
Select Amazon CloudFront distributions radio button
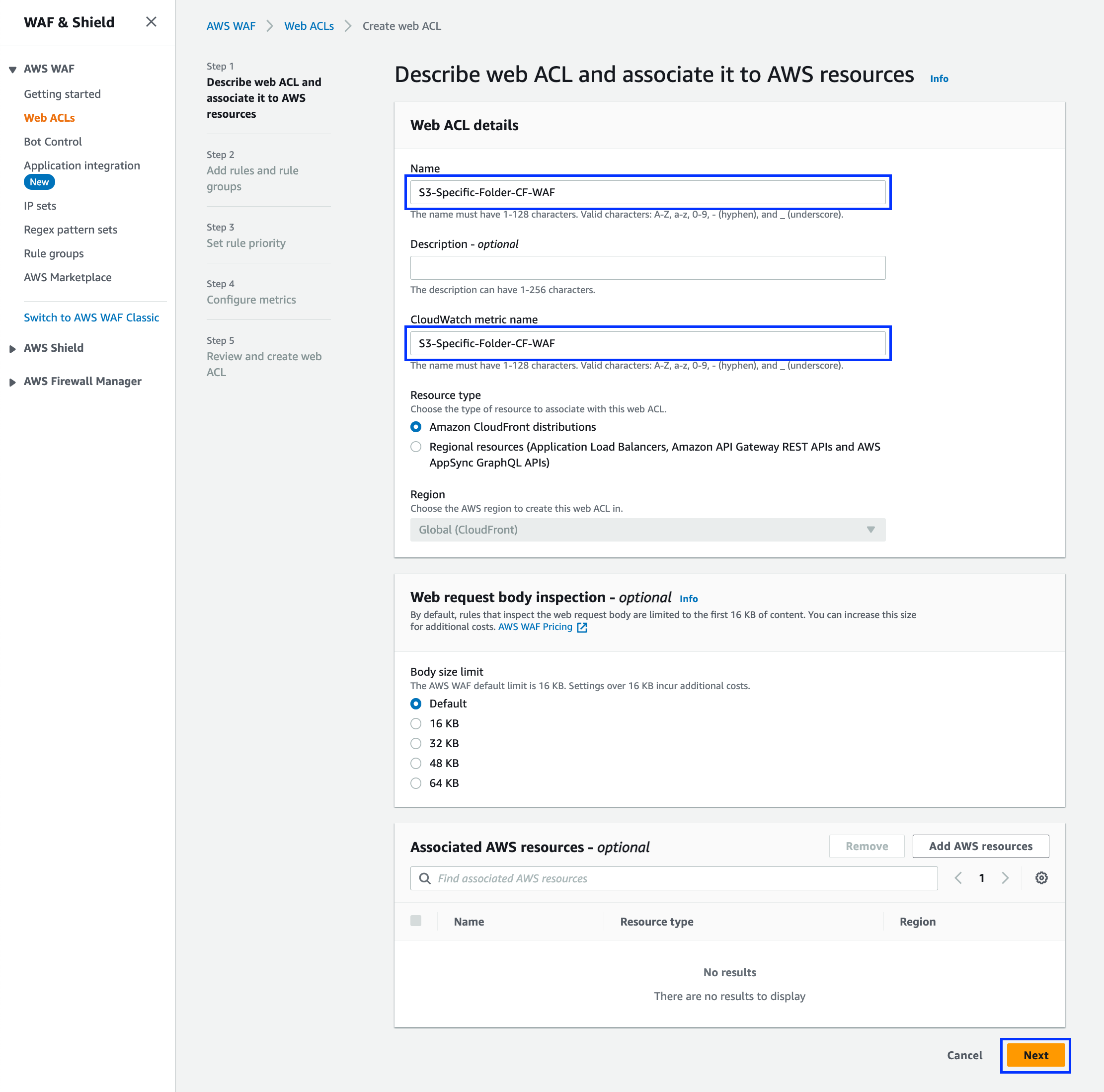(416, 427)
